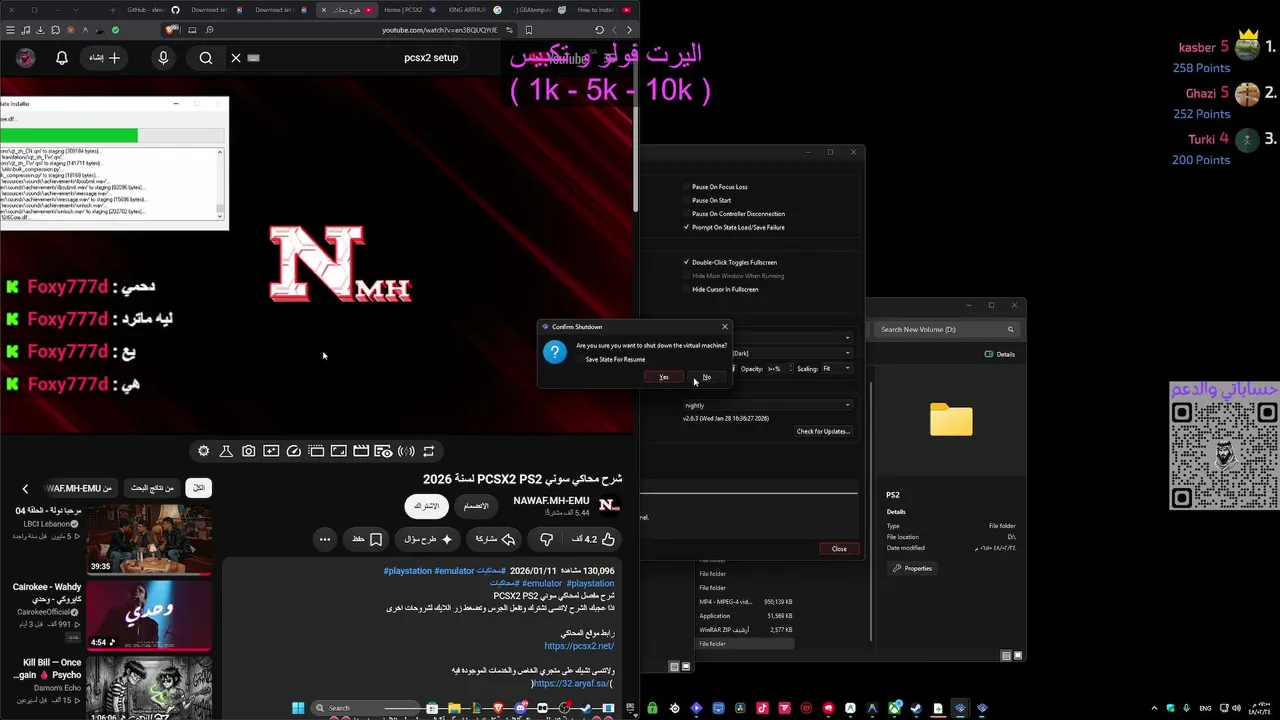Switch to the GBAtemp tab
1280x720 pixels.
point(540,10)
